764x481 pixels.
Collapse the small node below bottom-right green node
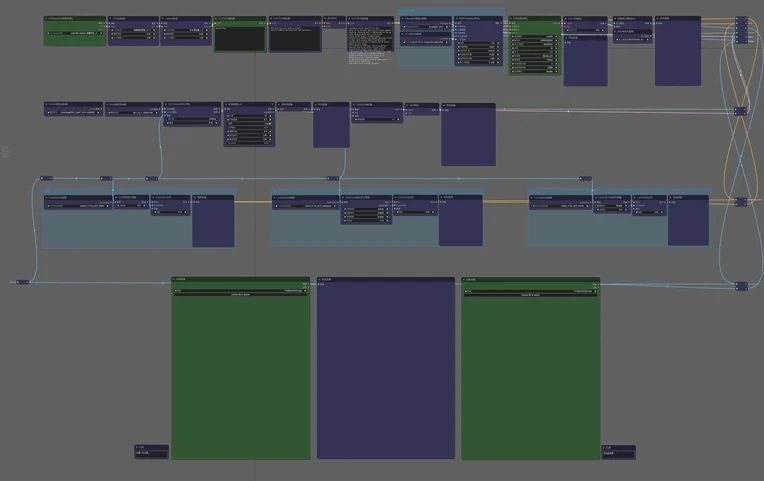pos(604,447)
